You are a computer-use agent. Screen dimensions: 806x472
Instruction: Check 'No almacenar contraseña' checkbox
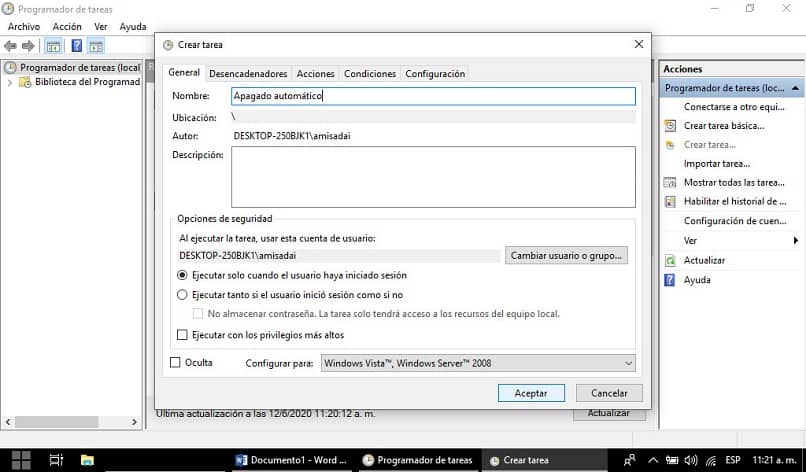197,314
